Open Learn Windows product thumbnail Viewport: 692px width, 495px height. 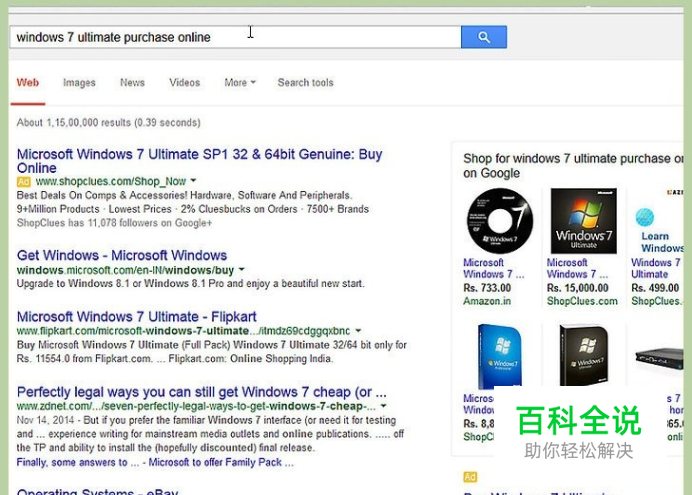658,221
